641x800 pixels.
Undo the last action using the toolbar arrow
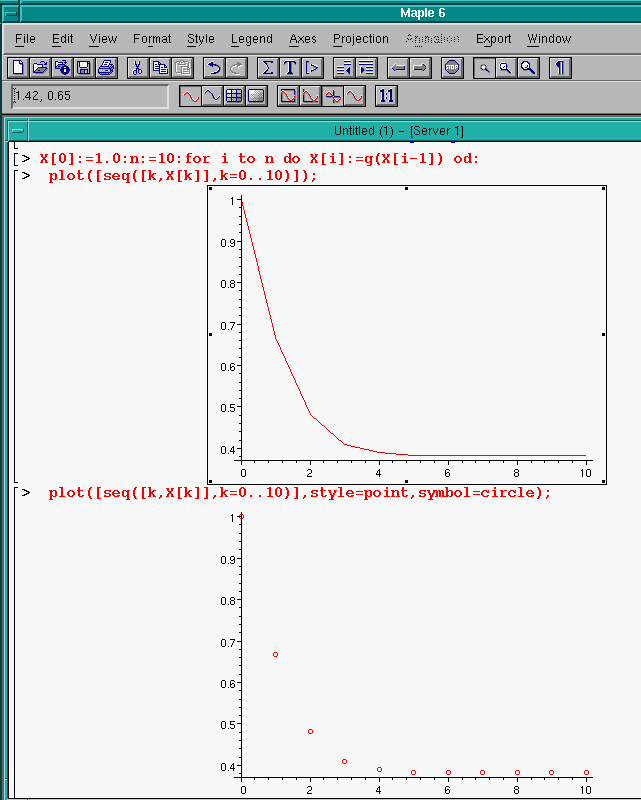click(x=213, y=68)
